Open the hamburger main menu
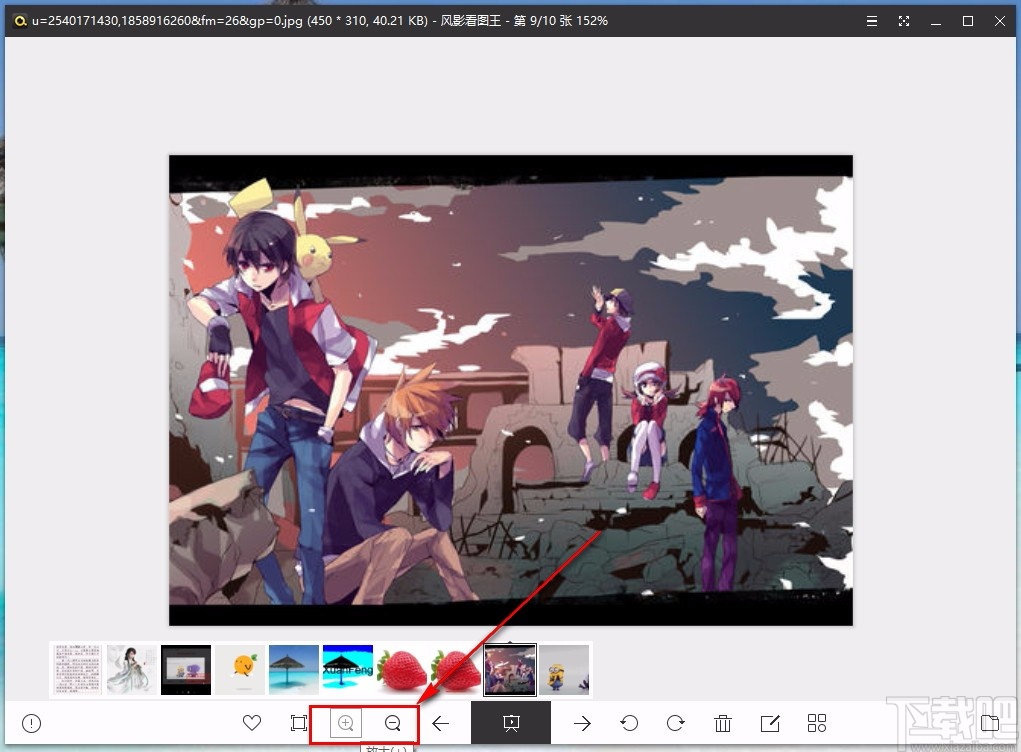This screenshot has height=752, width=1021. [x=872, y=21]
